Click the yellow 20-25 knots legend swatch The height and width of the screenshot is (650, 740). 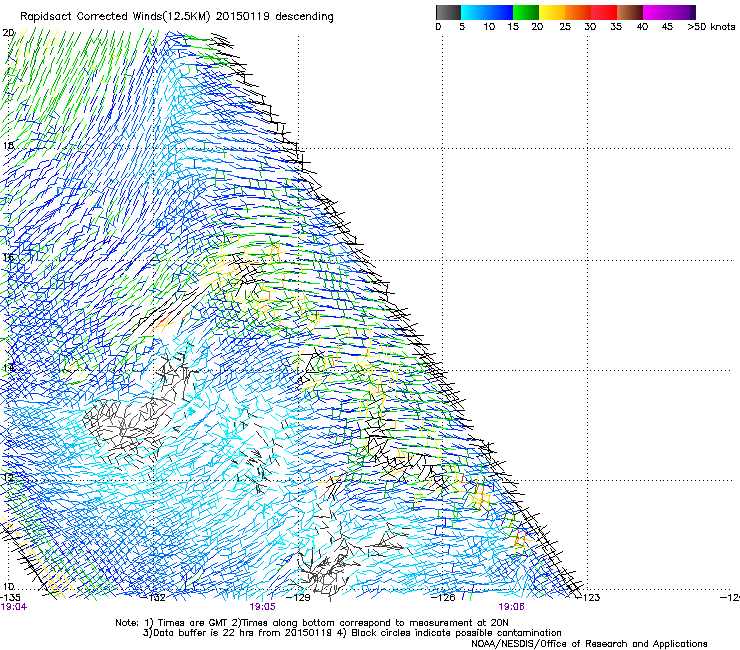tap(552, 12)
